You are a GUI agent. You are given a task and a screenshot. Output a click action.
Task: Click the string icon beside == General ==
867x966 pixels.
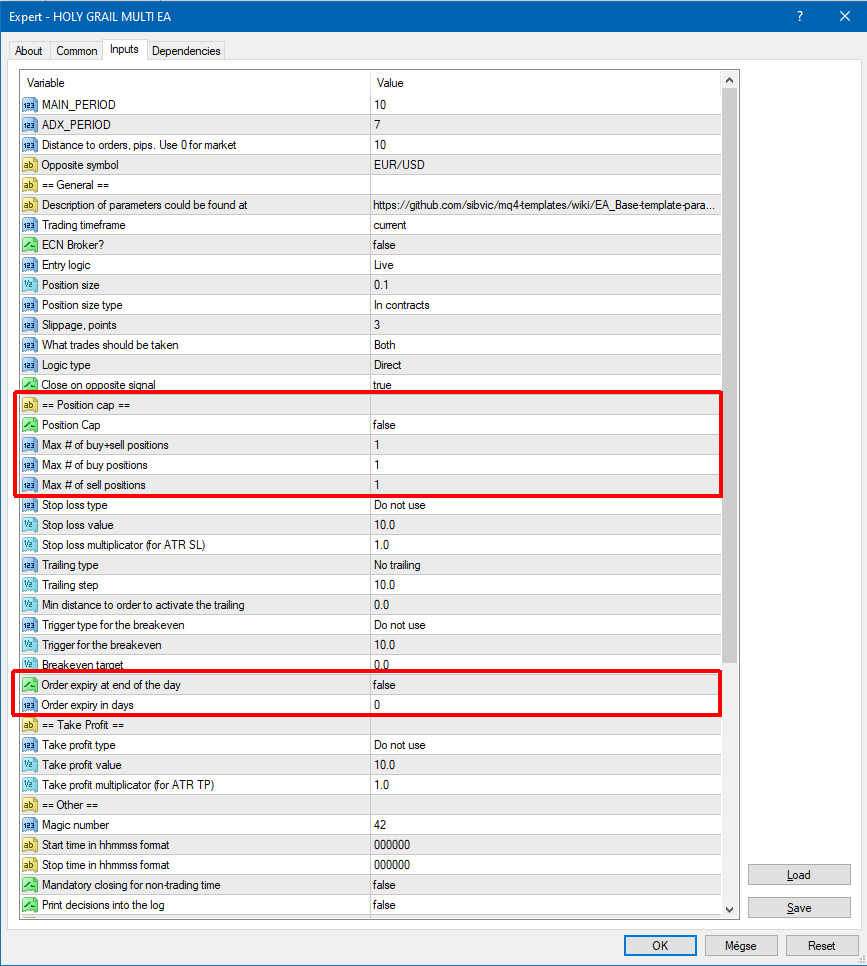point(30,185)
